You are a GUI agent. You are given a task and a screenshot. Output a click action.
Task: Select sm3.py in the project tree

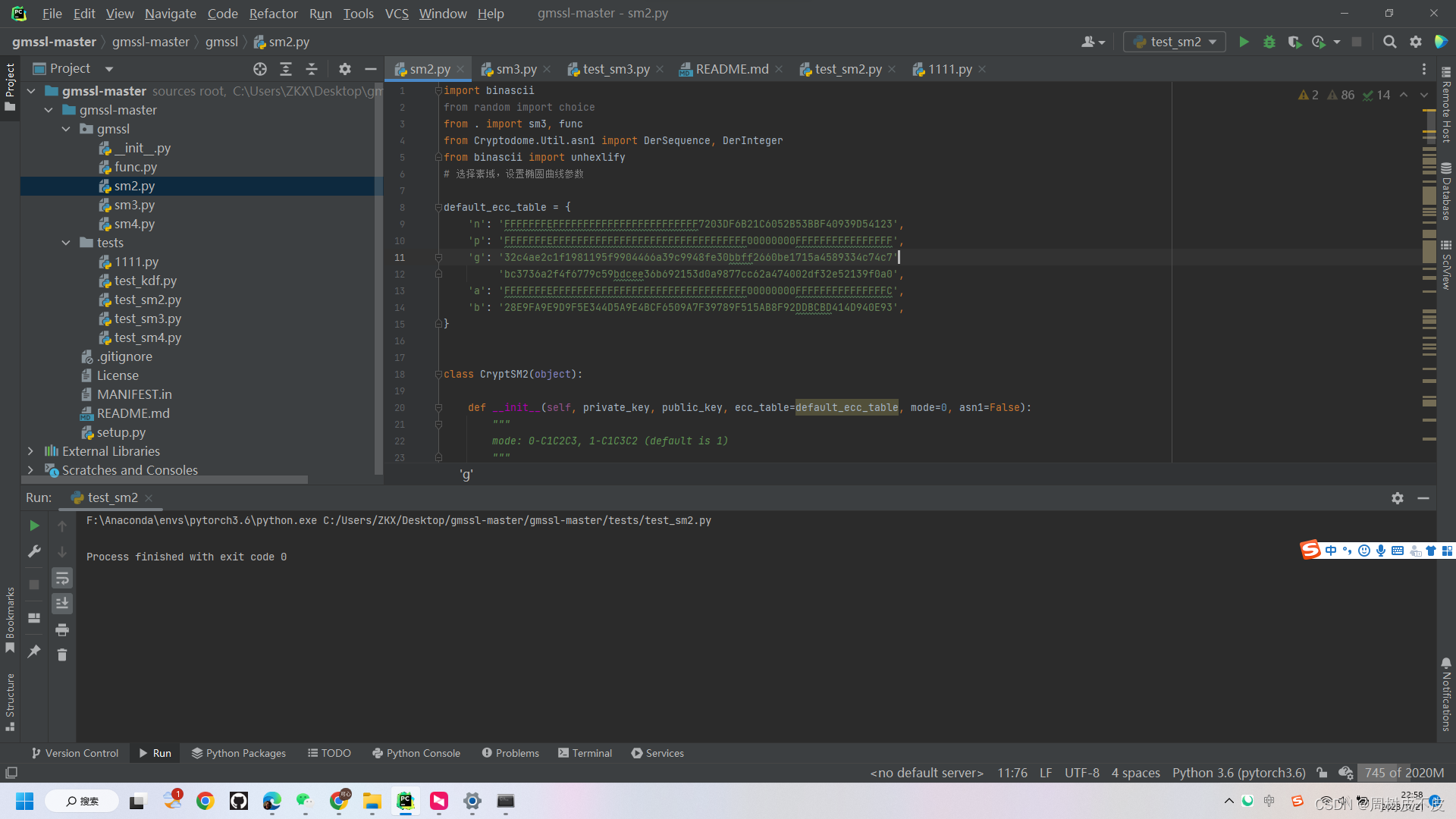(133, 205)
